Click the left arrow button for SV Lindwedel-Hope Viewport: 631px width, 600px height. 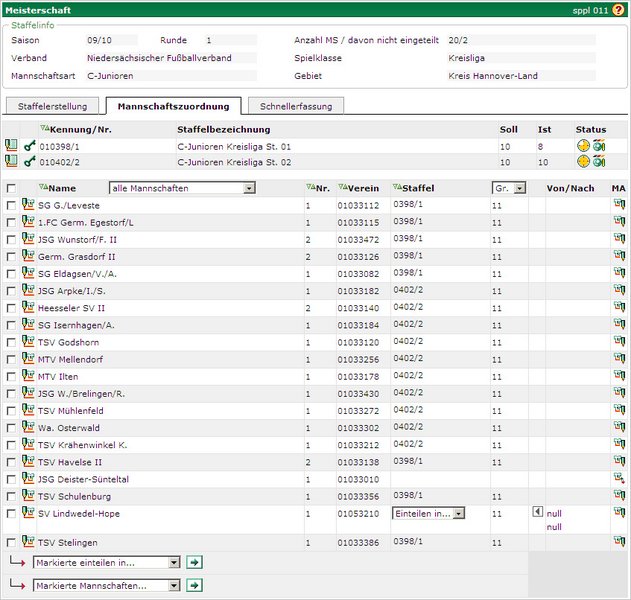point(536,512)
